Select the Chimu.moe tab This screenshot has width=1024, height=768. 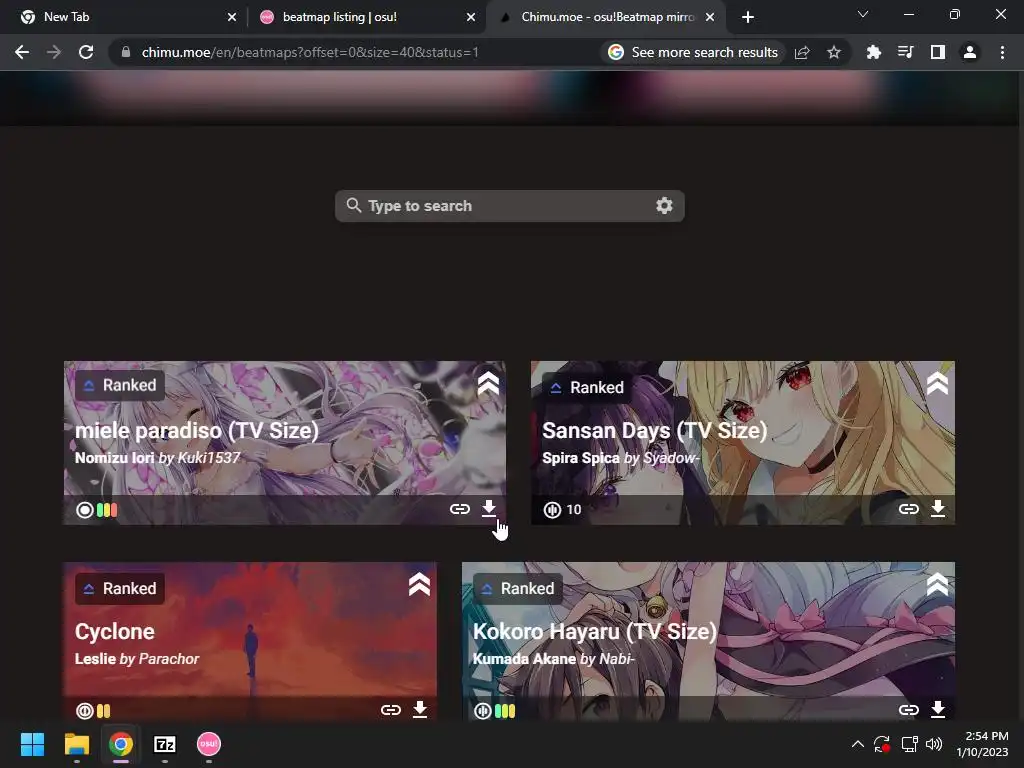(605, 17)
